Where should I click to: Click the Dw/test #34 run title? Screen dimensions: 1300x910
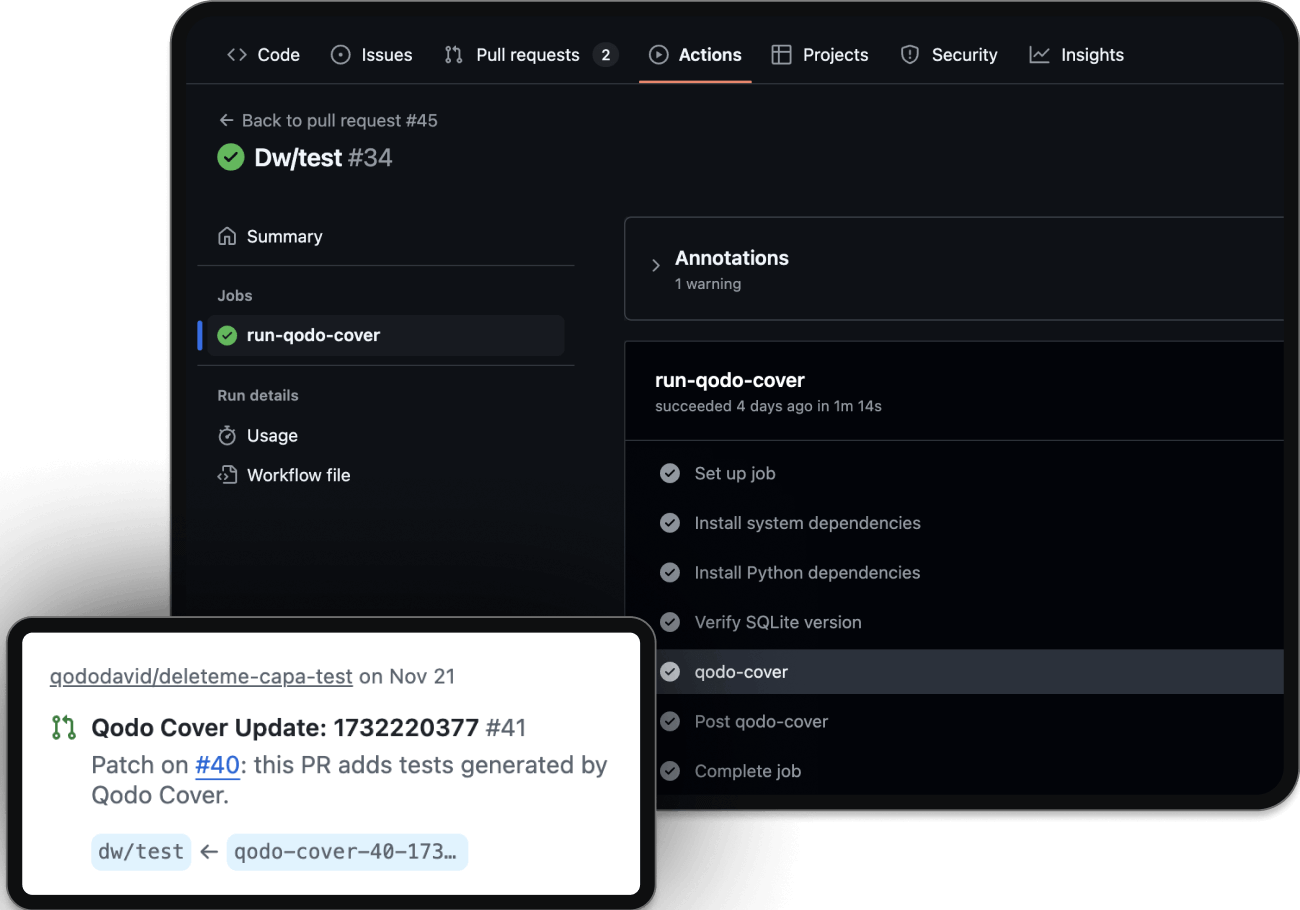(323, 157)
